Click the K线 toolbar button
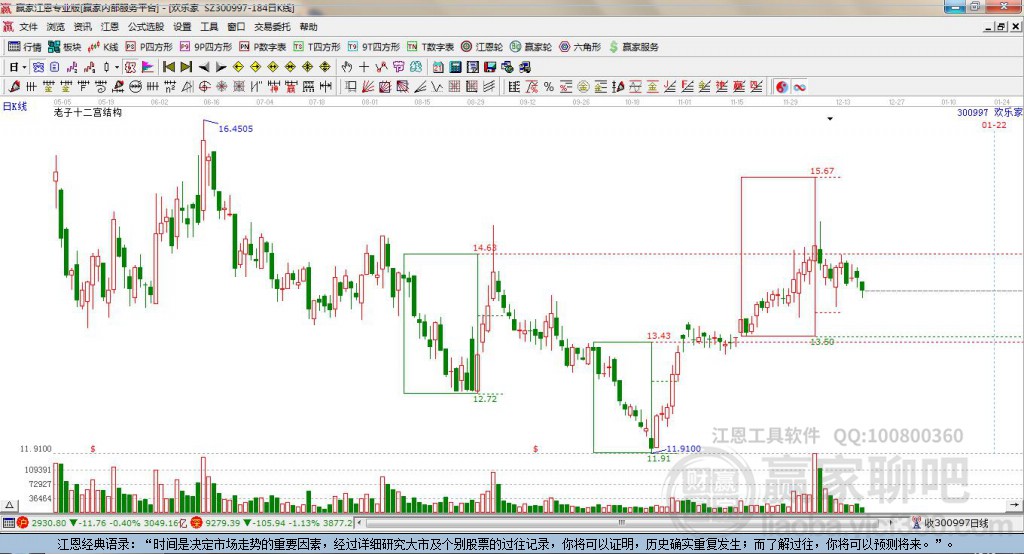Viewport: 1024px width, 554px height. (103, 47)
